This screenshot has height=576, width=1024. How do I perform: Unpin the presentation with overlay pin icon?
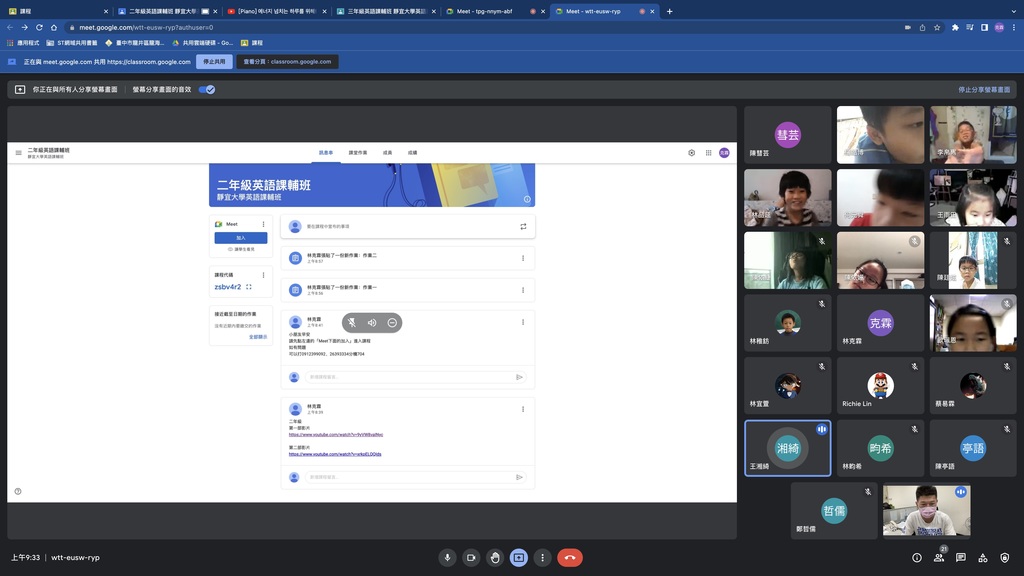pos(352,323)
